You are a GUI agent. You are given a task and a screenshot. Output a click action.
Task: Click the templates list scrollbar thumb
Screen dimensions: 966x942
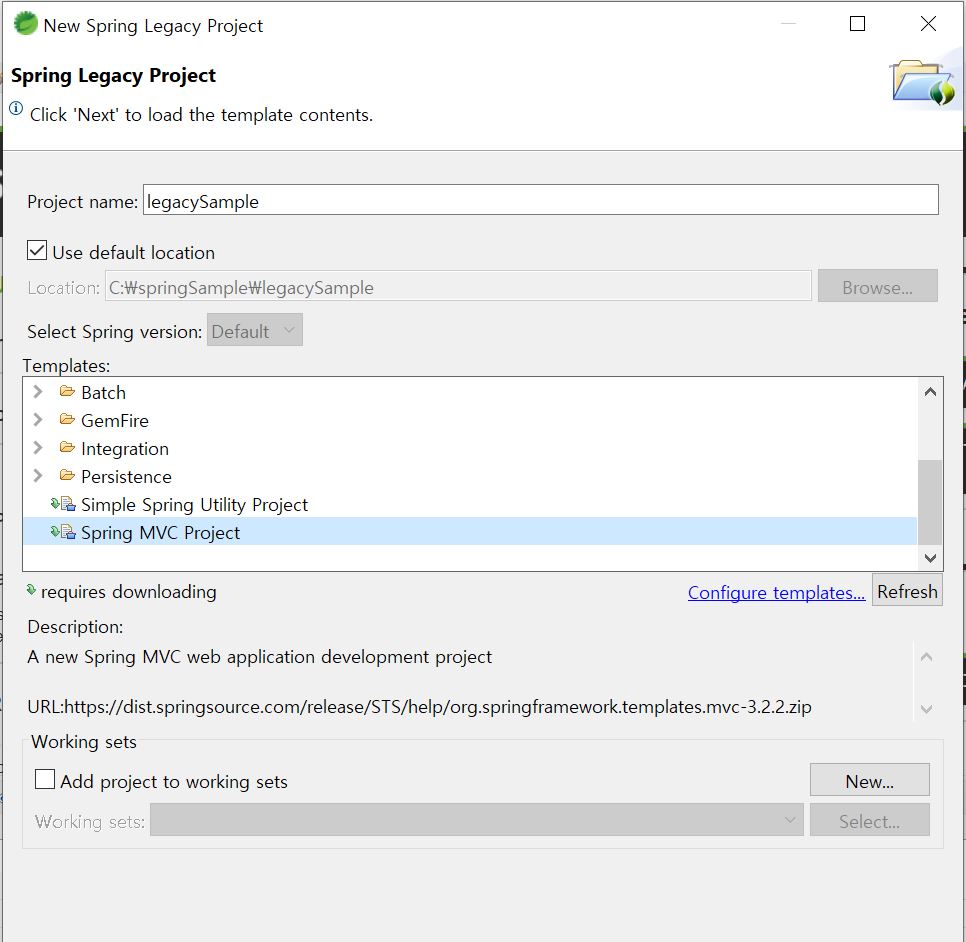click(930, 501)
